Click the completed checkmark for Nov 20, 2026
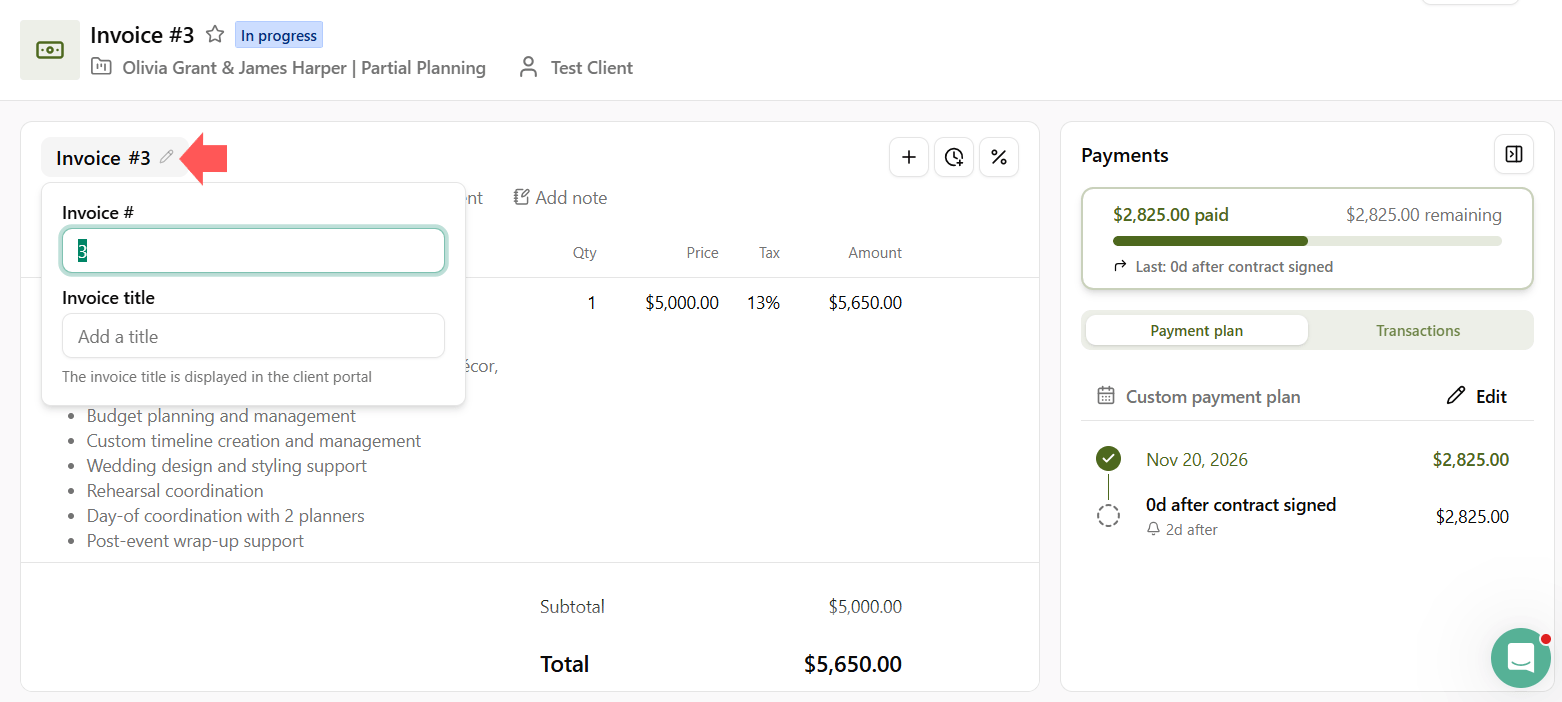 click(1108, 459)
